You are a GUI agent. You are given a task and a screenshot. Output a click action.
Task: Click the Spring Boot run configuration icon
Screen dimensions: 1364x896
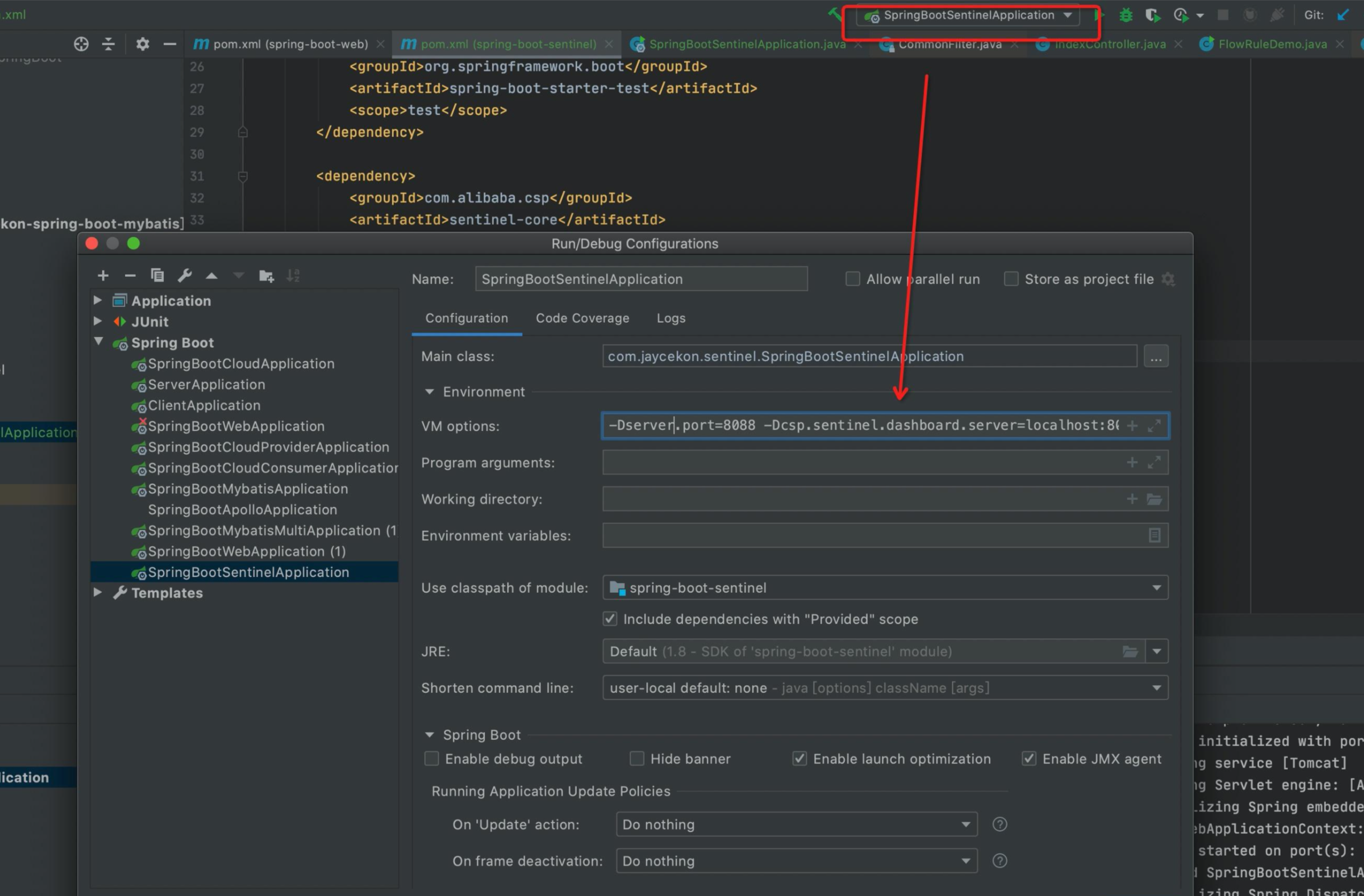pyautogui.click(x=873, y=16)
